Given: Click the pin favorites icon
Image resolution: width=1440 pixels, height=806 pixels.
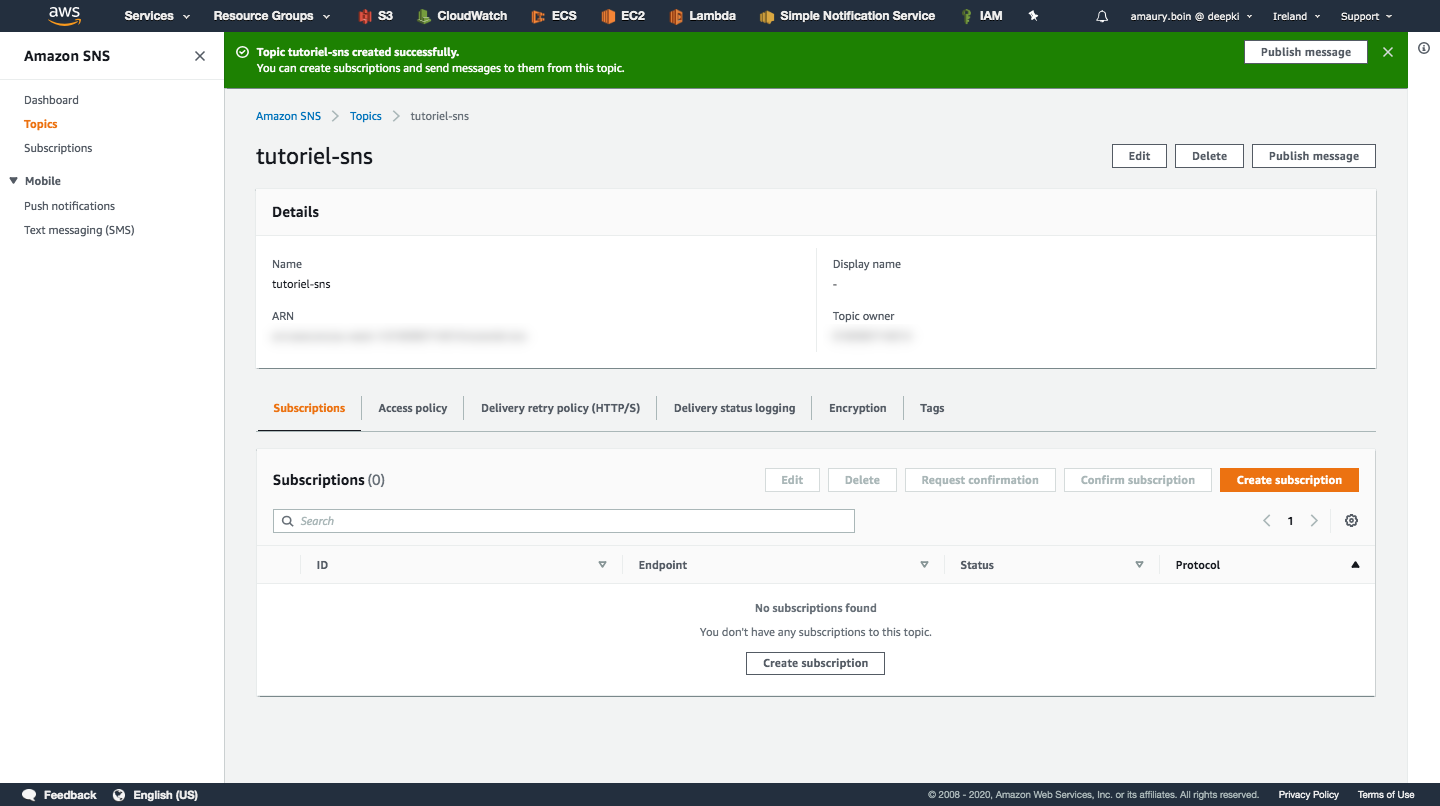Looking at the screenshot, I should pos(1034,16).
